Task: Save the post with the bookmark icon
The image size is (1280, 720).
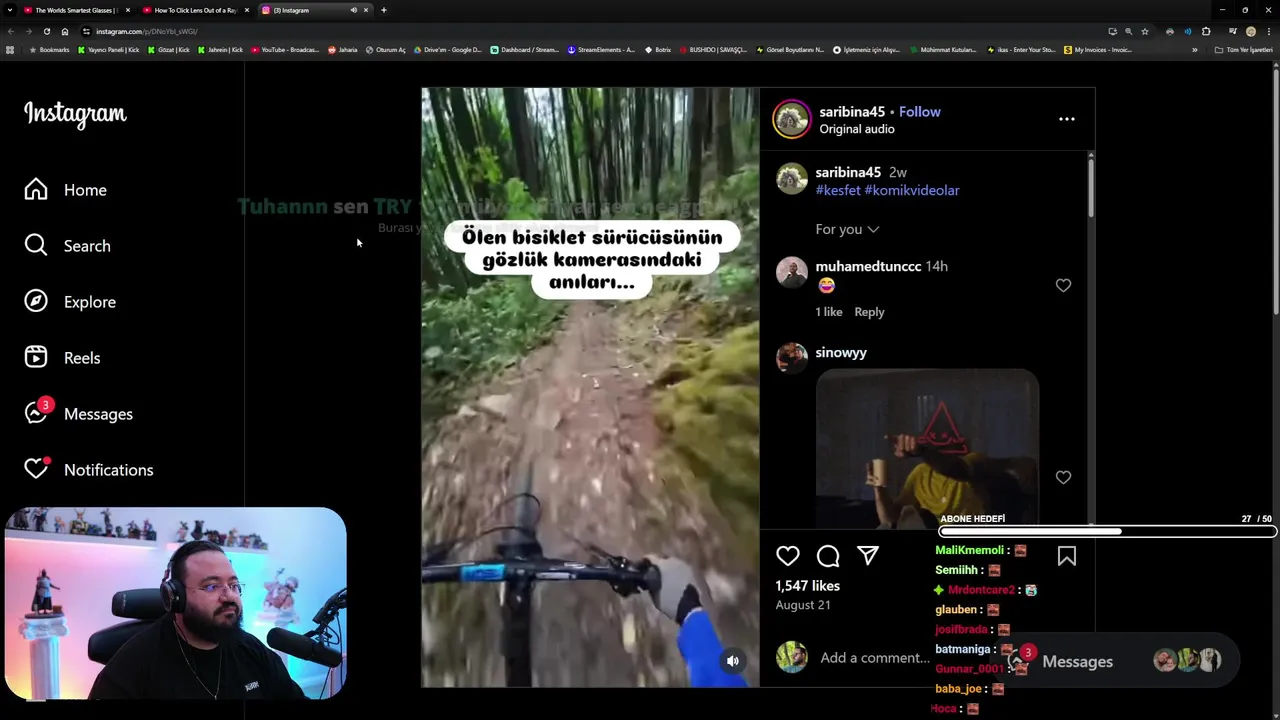Action: [1067, 556]
